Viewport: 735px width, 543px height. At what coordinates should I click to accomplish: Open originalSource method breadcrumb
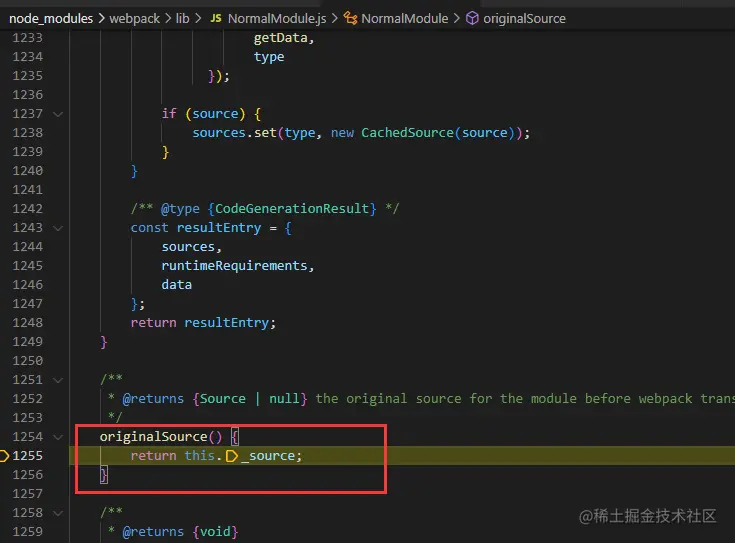point(524,19)
